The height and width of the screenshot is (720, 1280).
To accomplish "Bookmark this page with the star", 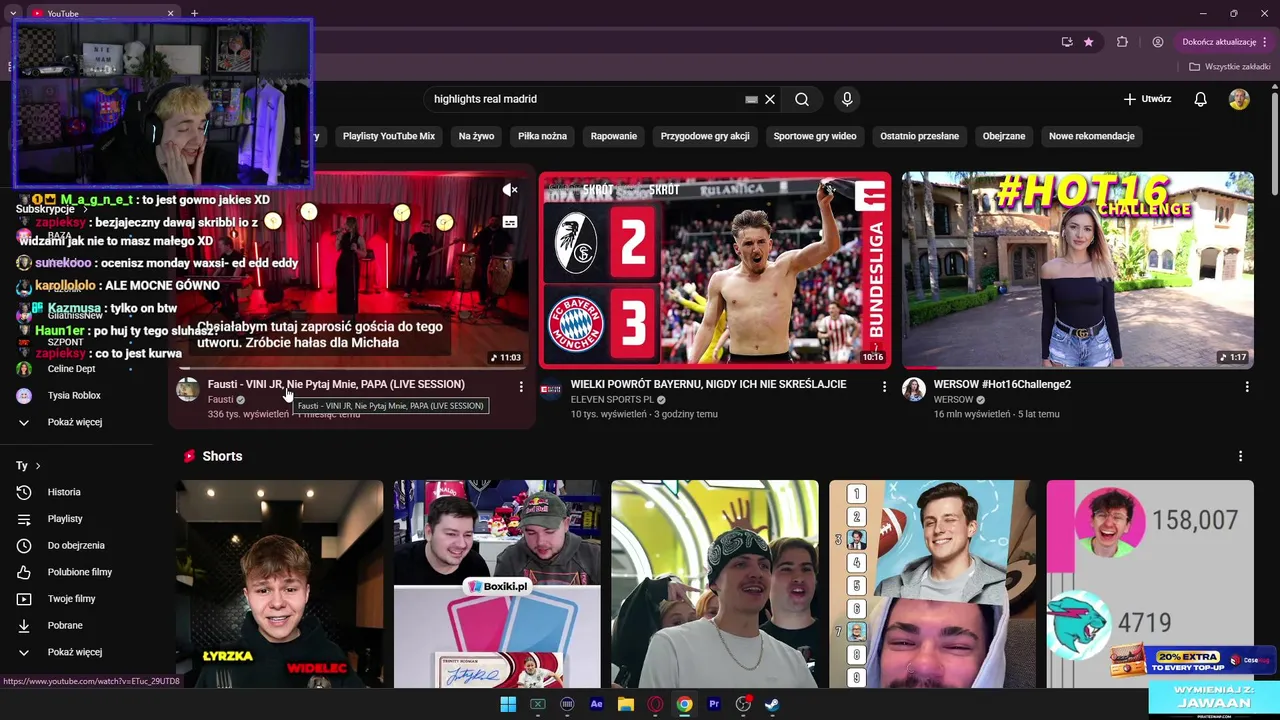I will (1089, 42).
